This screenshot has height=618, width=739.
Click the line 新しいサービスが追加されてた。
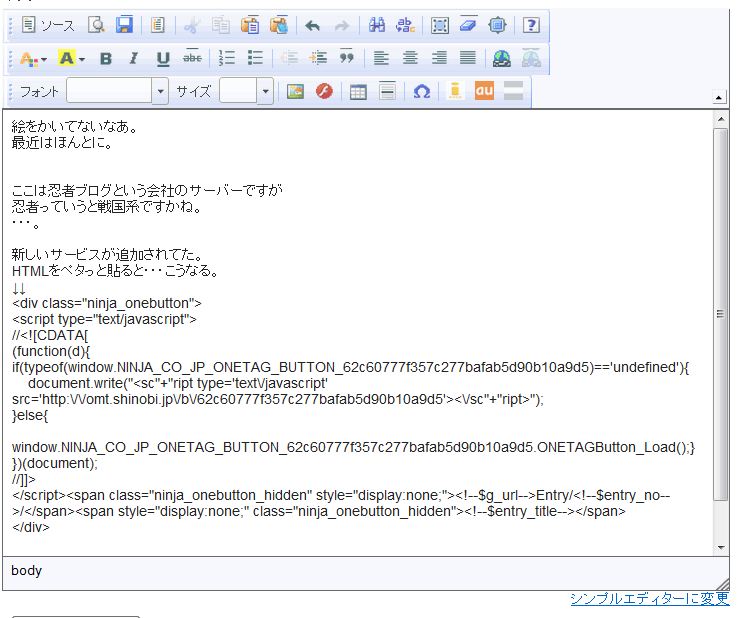point(107,255)
